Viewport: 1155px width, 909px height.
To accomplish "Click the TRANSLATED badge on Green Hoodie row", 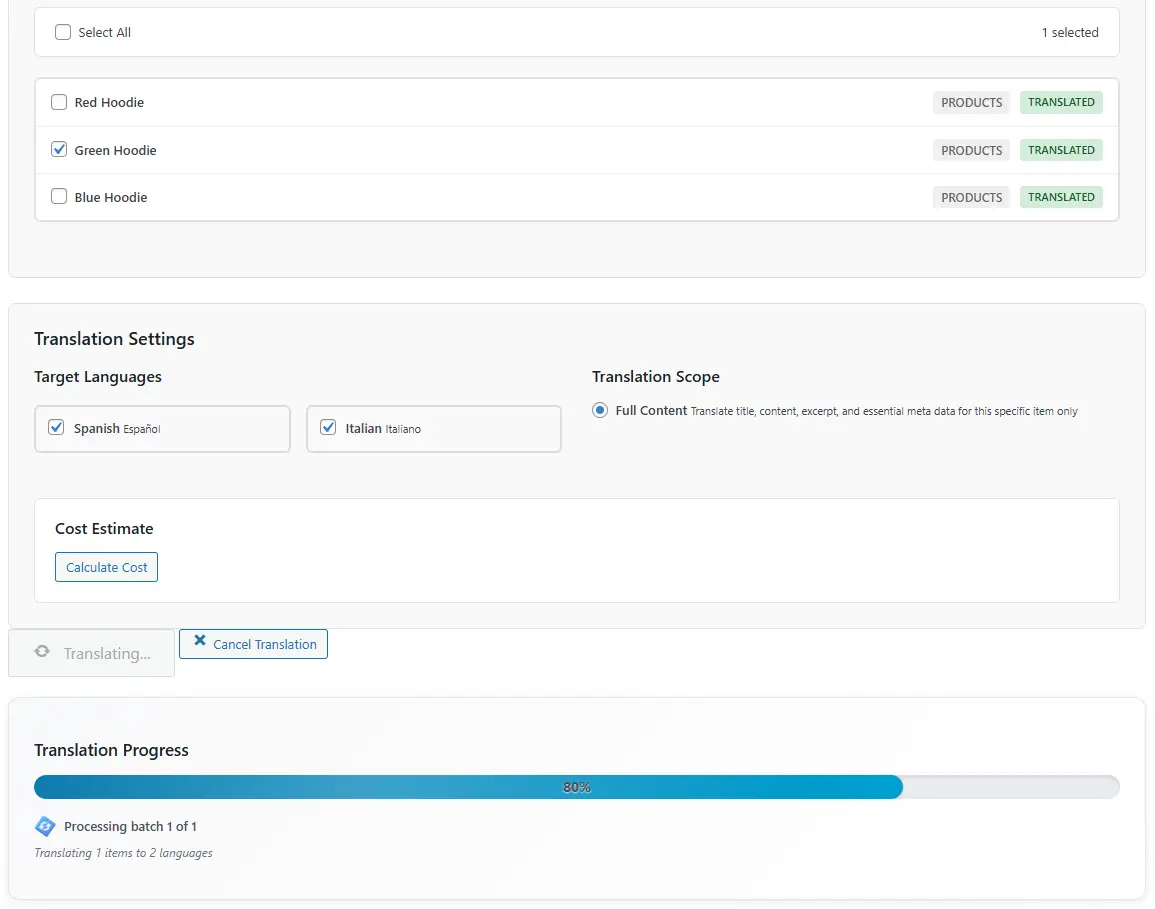I will pos(1061,150).
